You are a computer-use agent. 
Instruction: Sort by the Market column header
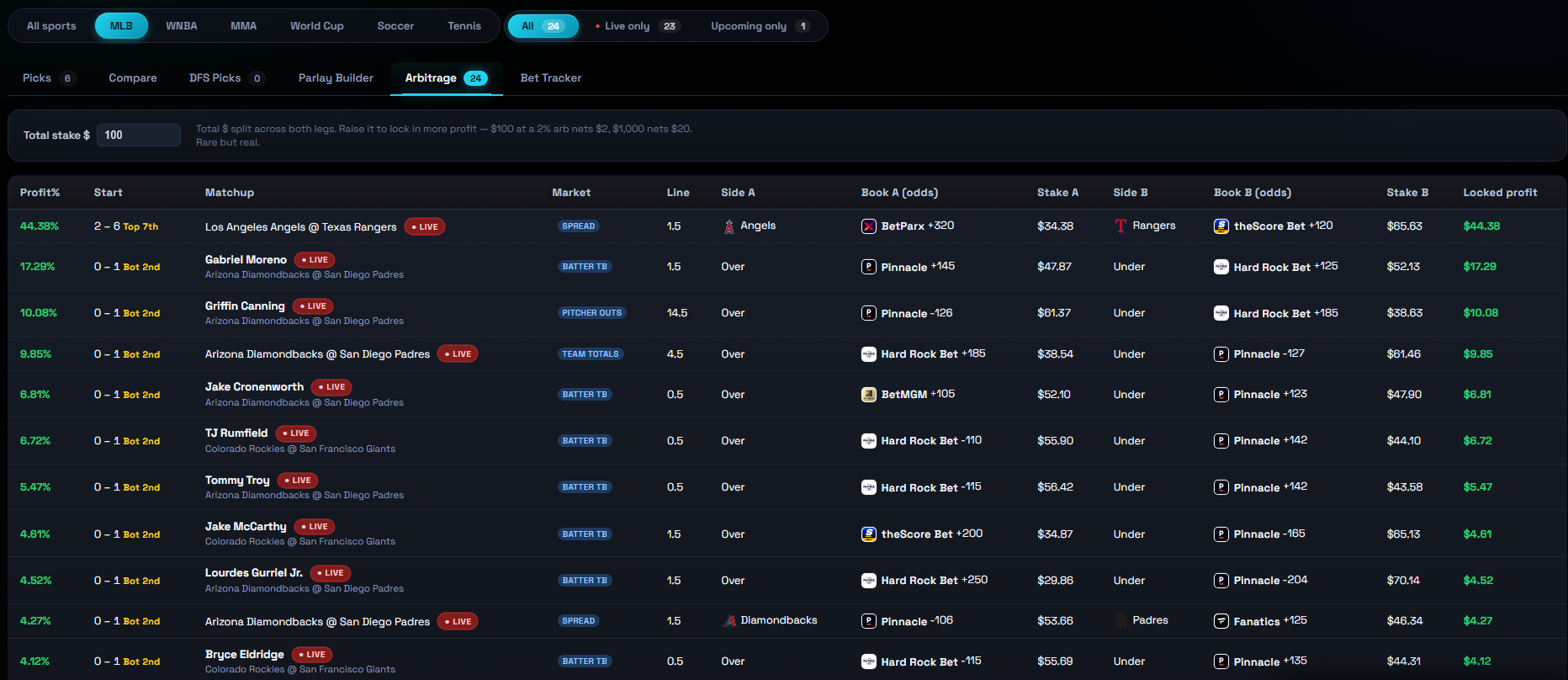(571, 193)
